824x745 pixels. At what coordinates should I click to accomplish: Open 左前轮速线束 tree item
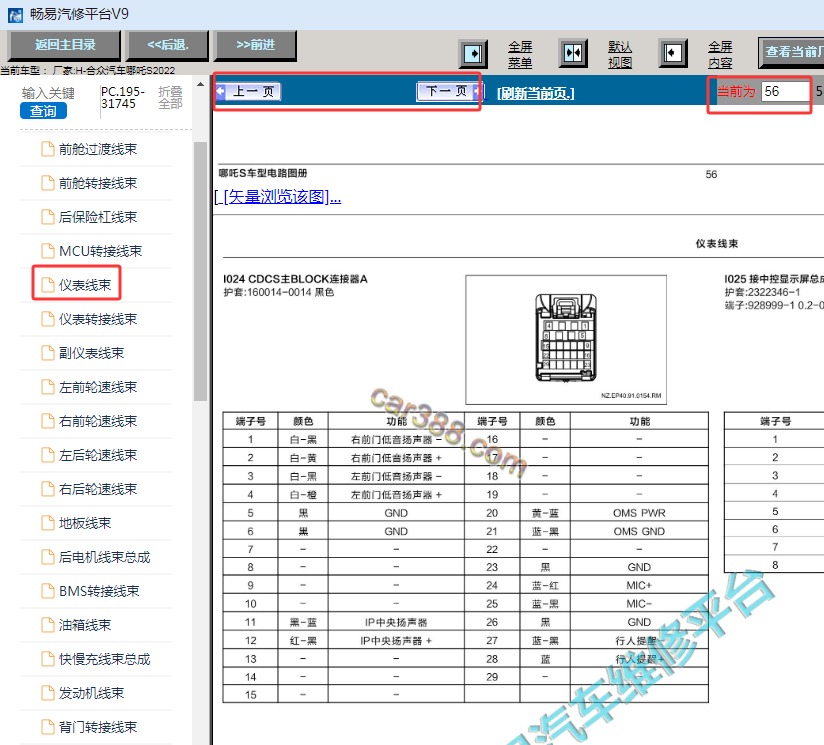click(x=98, y=387)
